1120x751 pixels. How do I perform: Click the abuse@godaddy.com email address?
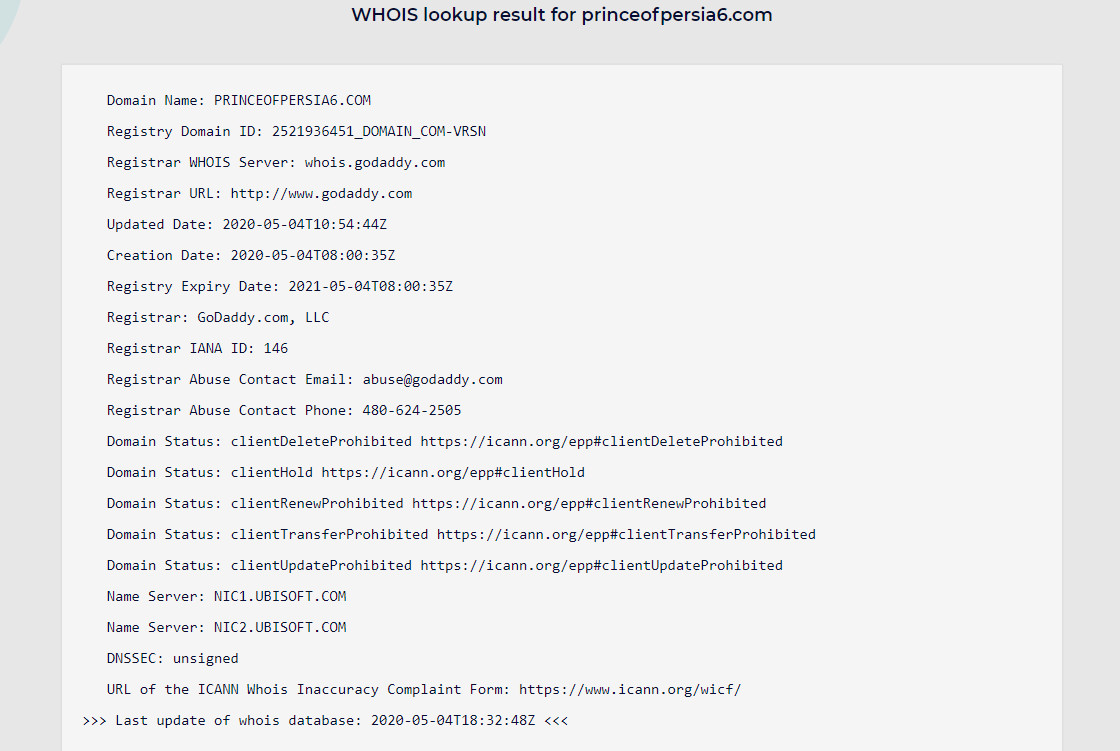click(x=432, y=379)
